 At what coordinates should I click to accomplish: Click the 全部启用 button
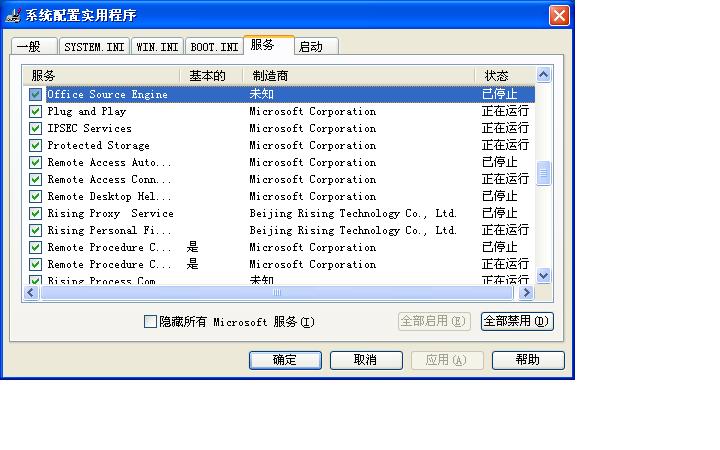[x=434, y=321]
